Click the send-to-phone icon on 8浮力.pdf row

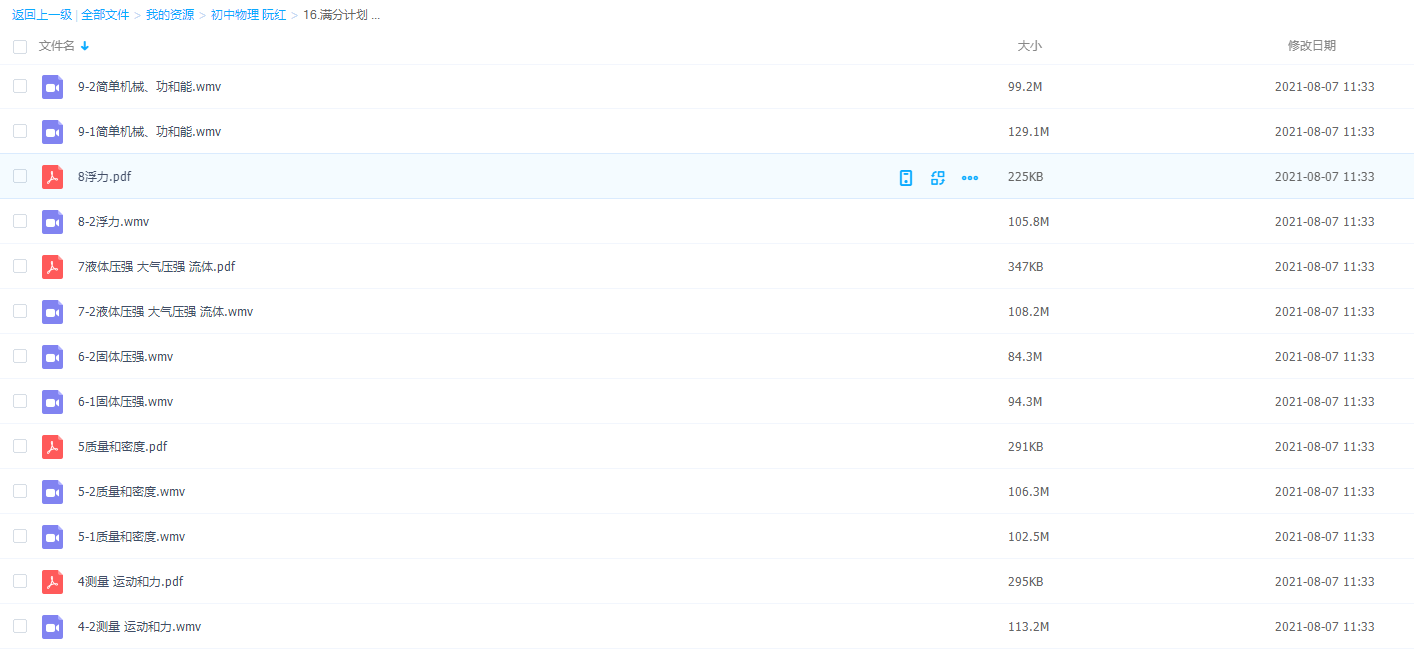click(x=905, y=178)
